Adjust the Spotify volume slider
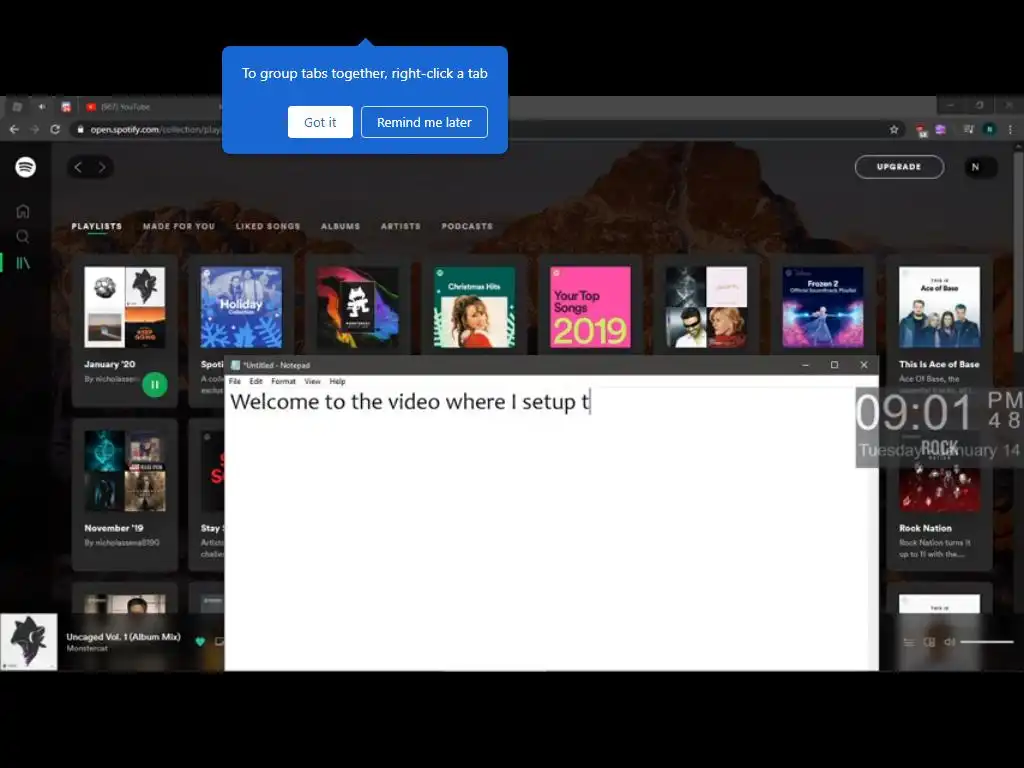Screen dimensions: 1024x768 click(x=987, y=642)
